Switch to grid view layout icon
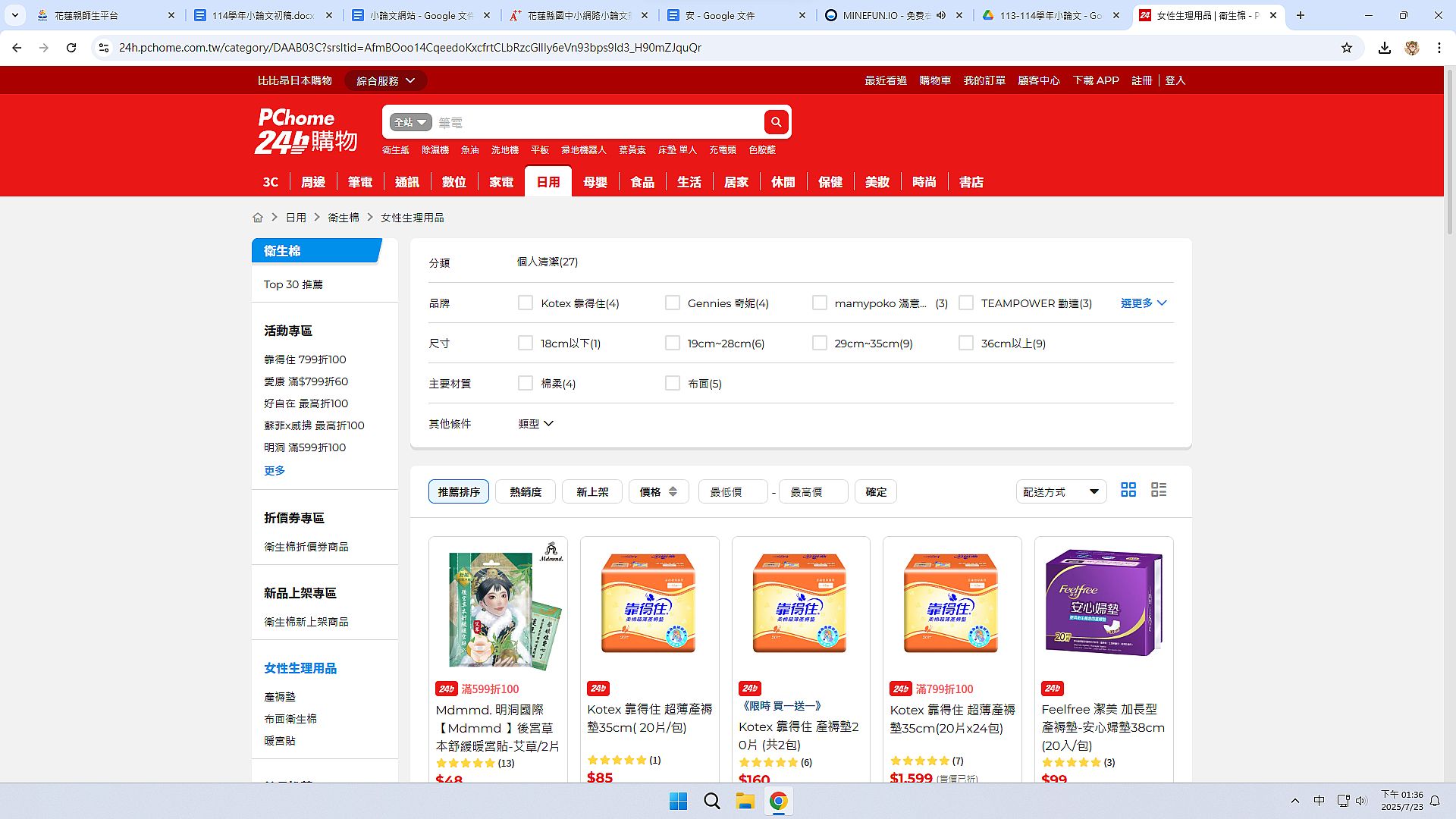The height and width of the screenshot is (819, 1456). click(x=1128, y=490)
